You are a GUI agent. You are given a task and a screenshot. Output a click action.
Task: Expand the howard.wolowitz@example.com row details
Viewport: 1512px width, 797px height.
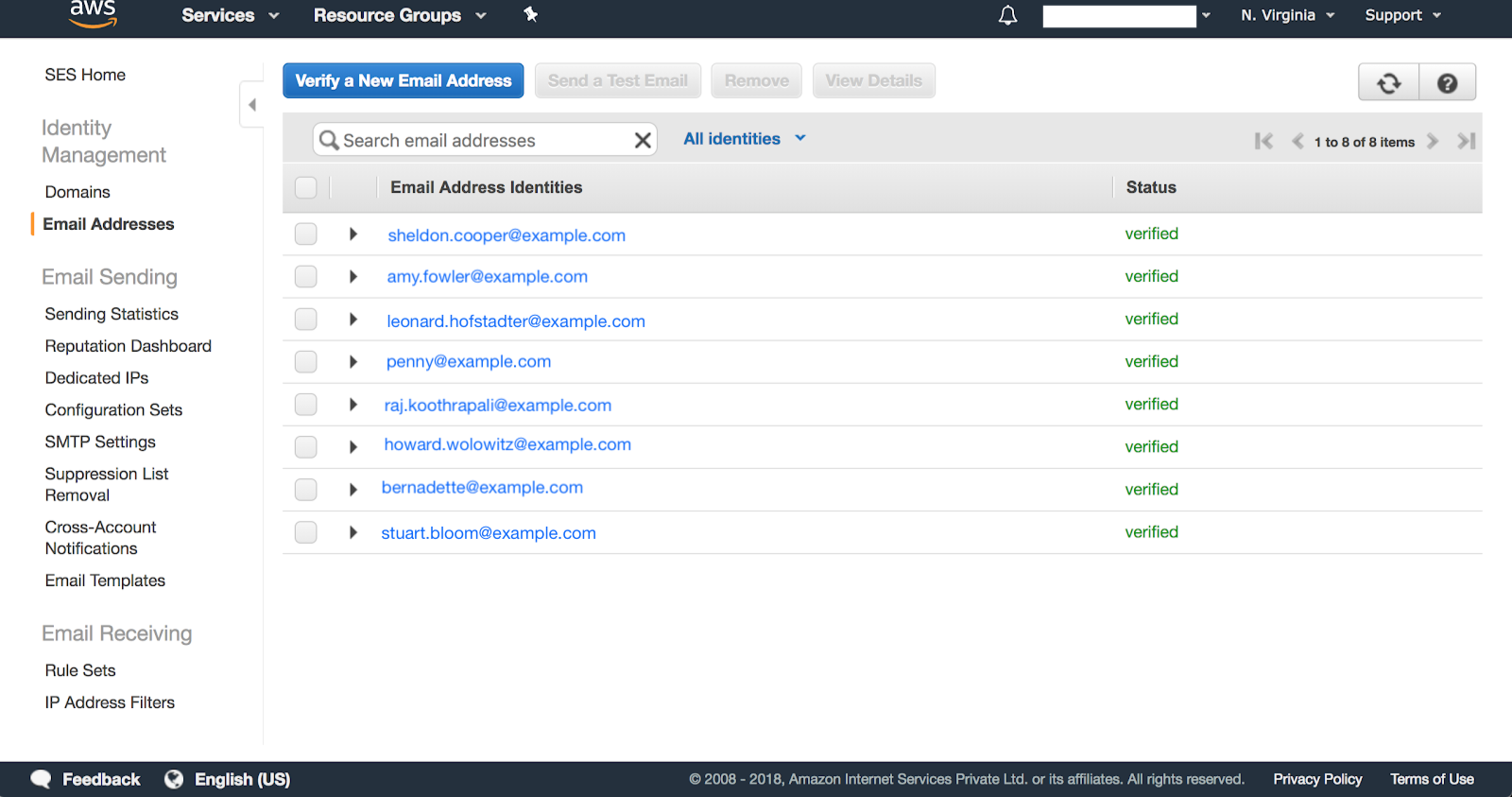click(352, 446)
